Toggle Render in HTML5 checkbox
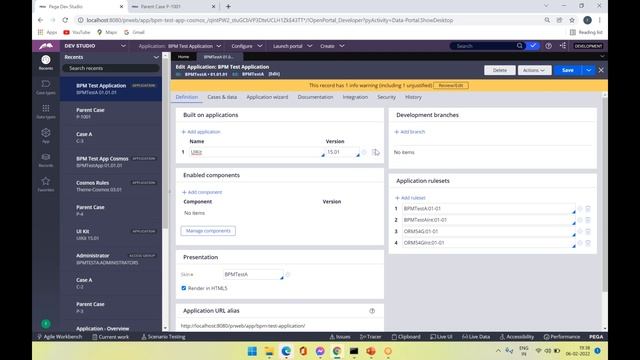This screenshot has height=360, width=640. [184, 288]
